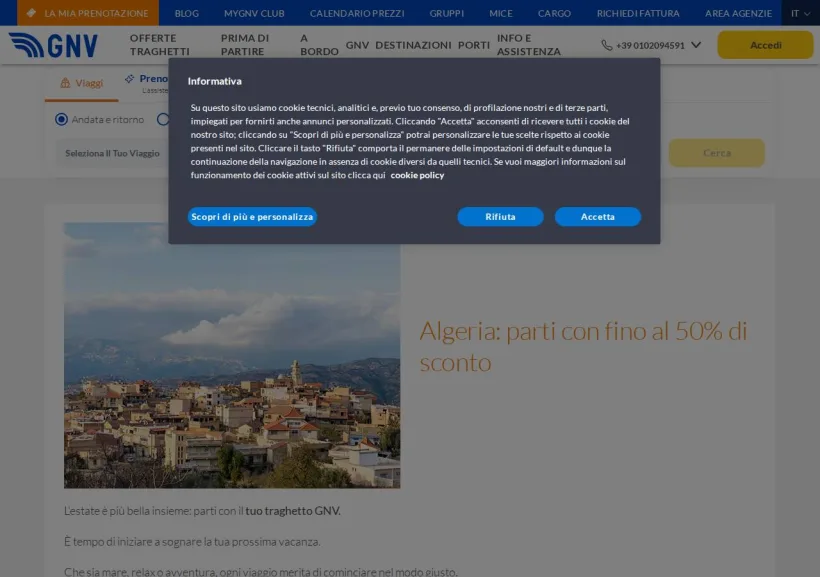This screenshot has height=577, width=820.
Task: Click the ticket icon in La Mia Prenotazione
Action: (x=31, y=13)
